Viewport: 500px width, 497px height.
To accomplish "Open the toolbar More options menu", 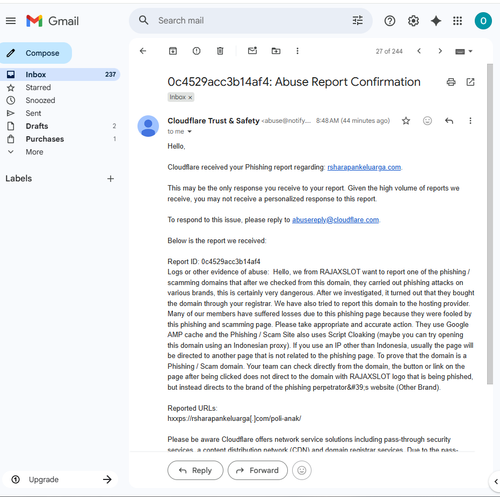I will 297,51.
